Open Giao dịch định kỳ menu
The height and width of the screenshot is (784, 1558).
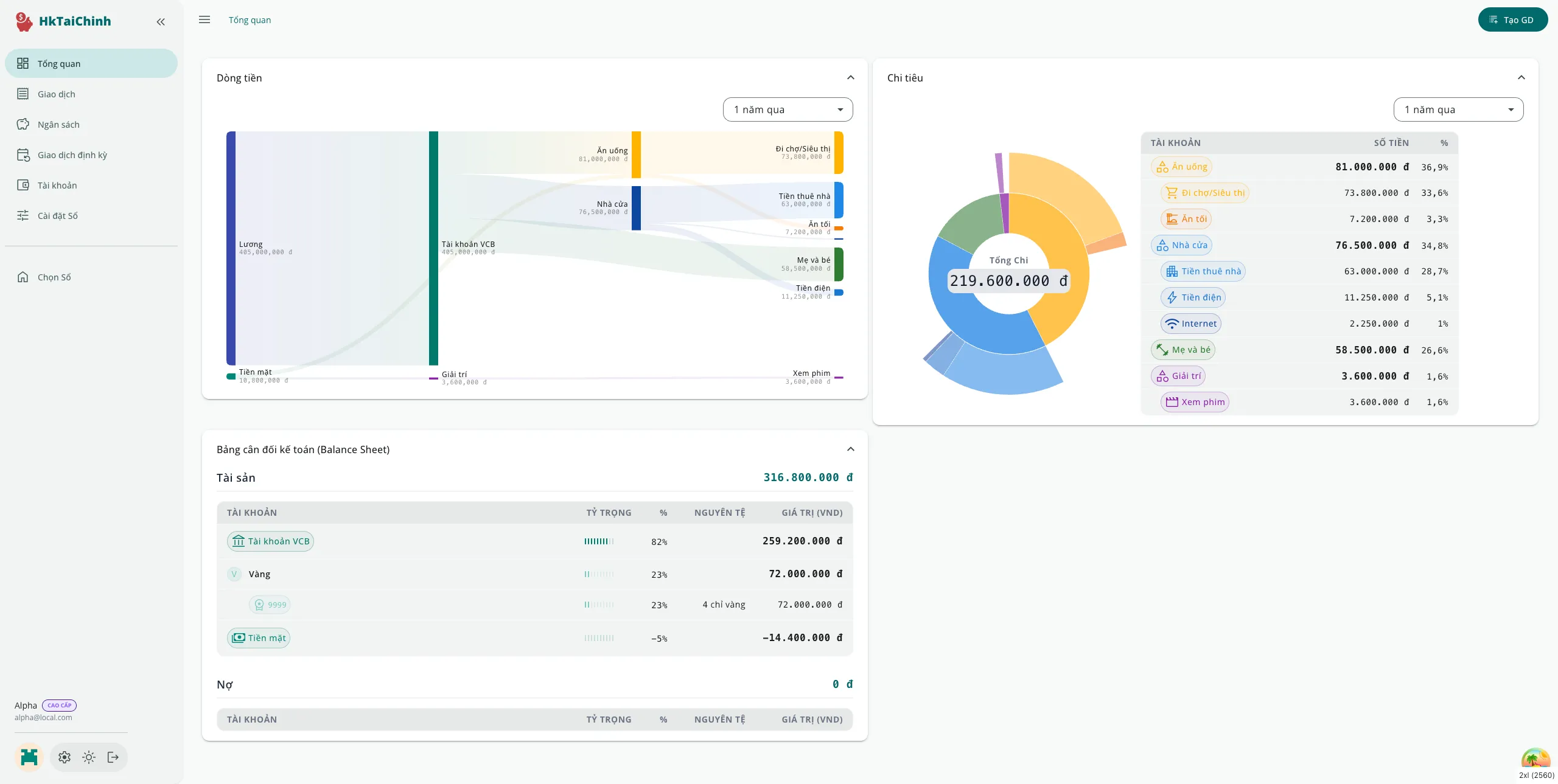click(72, 155)
